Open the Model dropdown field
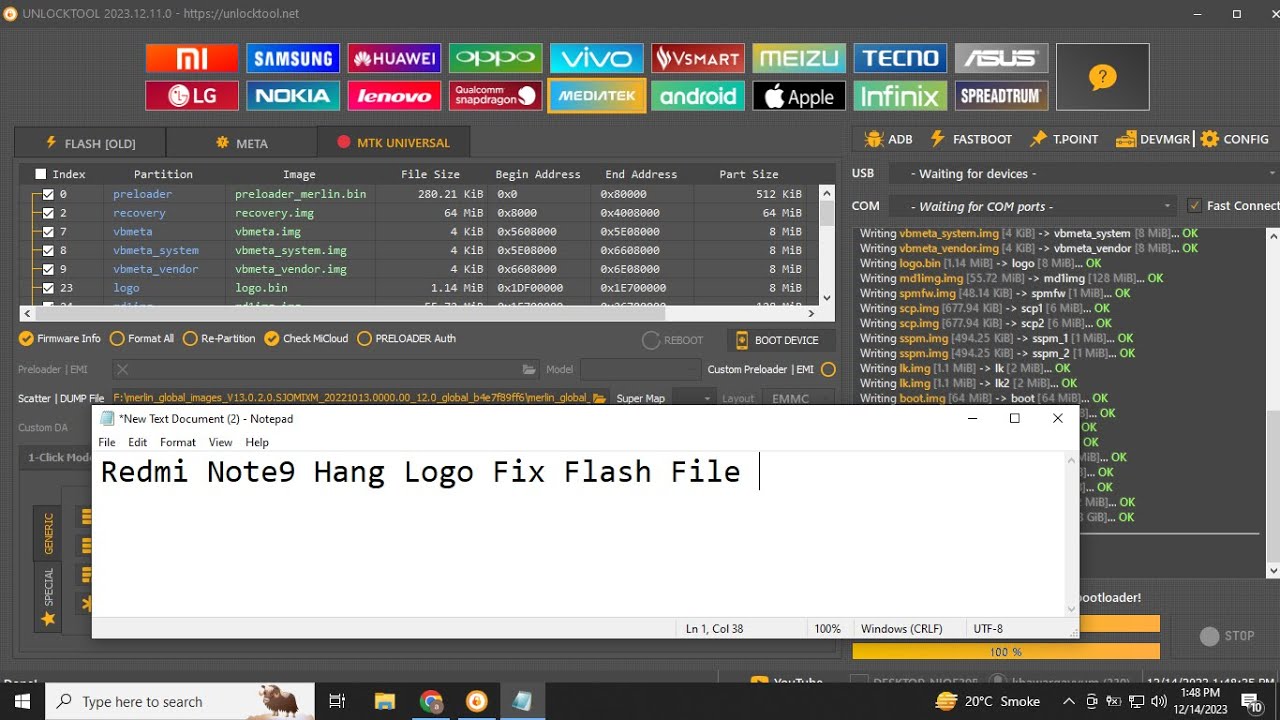 coord(639,369)
